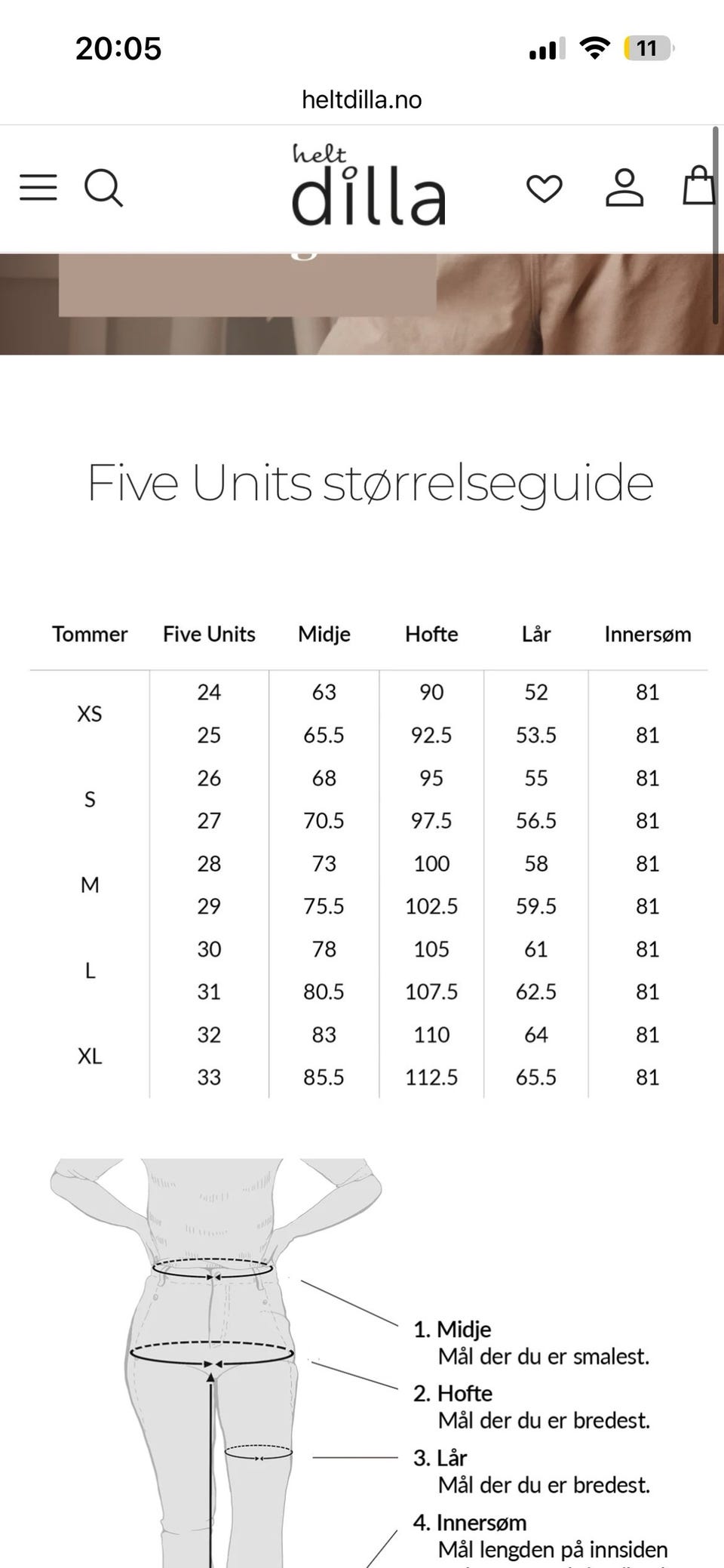724x1568 pixels.
Task: Tap the brown banner image
Action: [x=362, y=304]
